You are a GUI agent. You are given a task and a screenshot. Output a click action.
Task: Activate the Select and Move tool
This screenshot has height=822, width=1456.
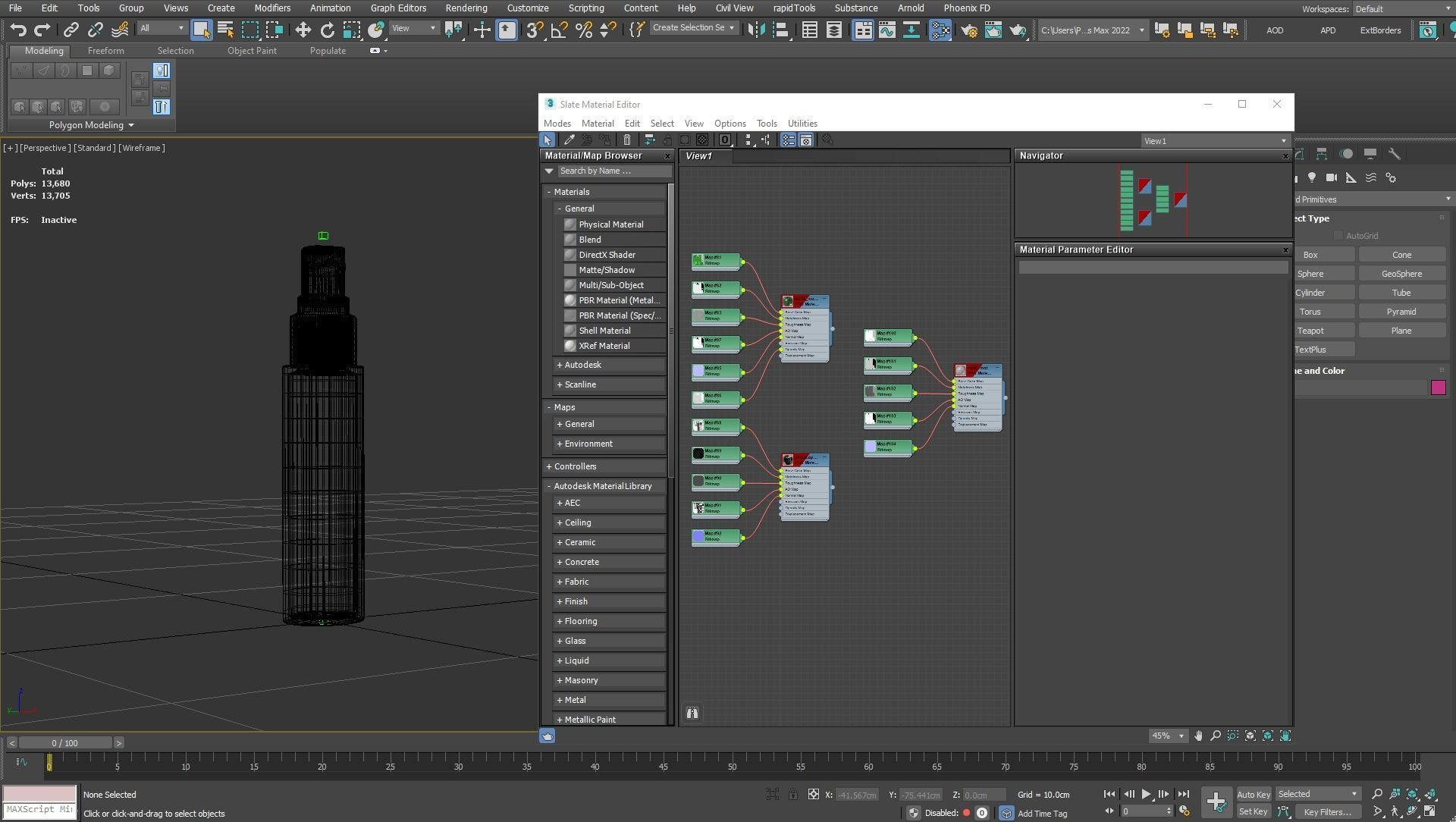(303, 30)
